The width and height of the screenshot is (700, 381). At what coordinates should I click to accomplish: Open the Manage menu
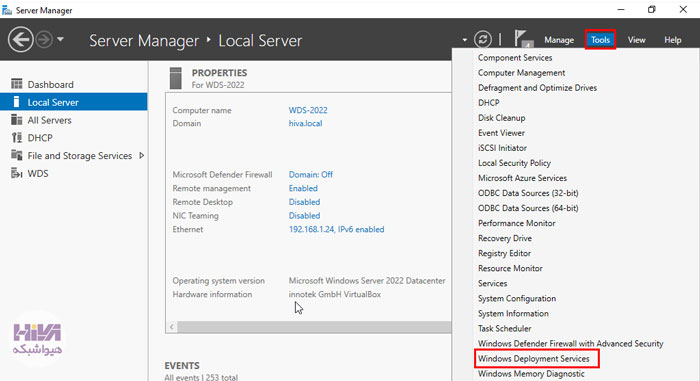pos(558,40)
